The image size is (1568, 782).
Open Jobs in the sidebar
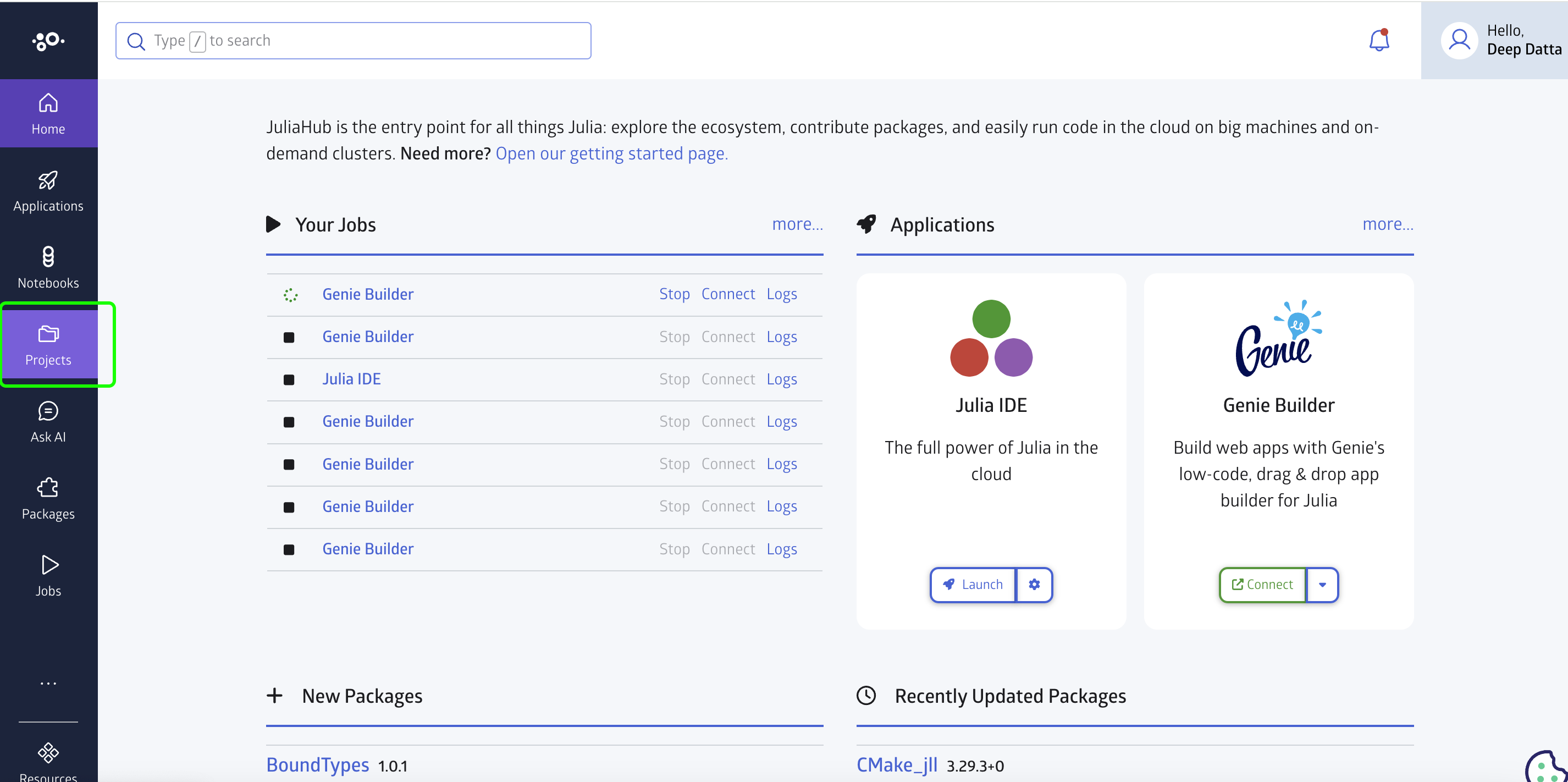click(x=48, y=576)
